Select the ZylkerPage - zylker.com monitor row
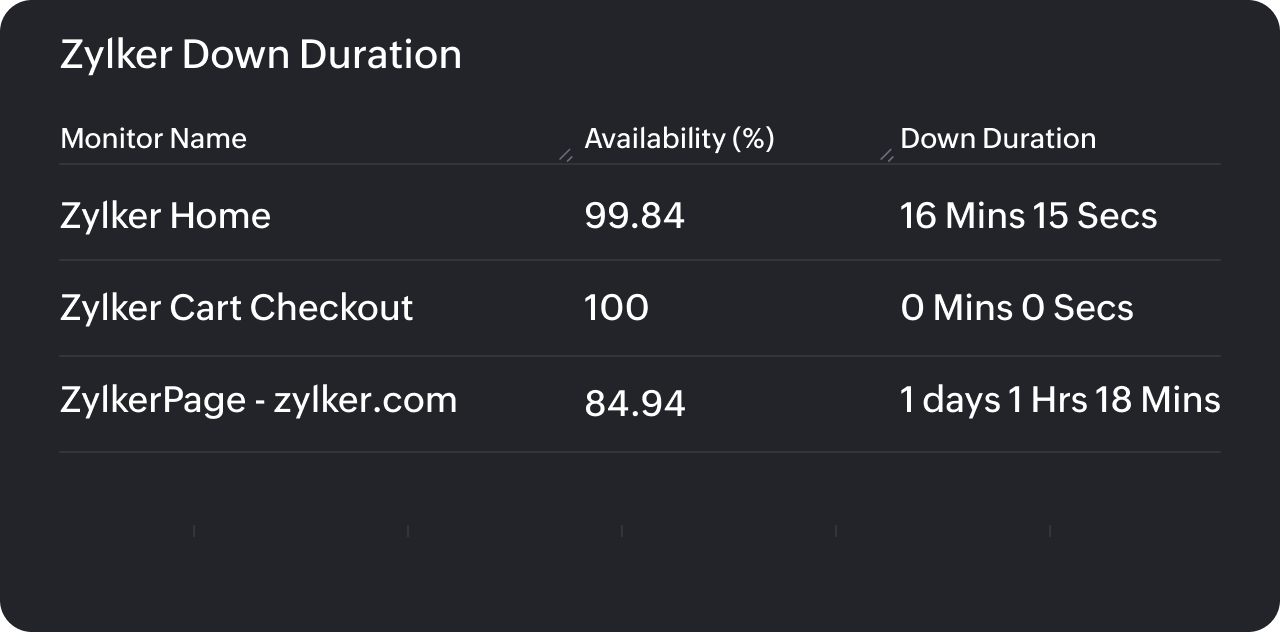The height and width of the screenshot is (632, 1280). (x=258, y=399)
